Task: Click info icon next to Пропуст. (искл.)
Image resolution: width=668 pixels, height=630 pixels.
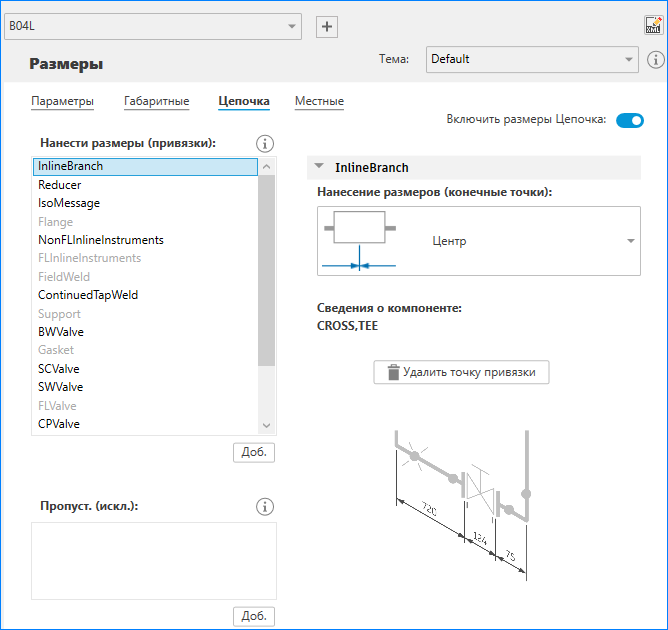Action: 265,506
